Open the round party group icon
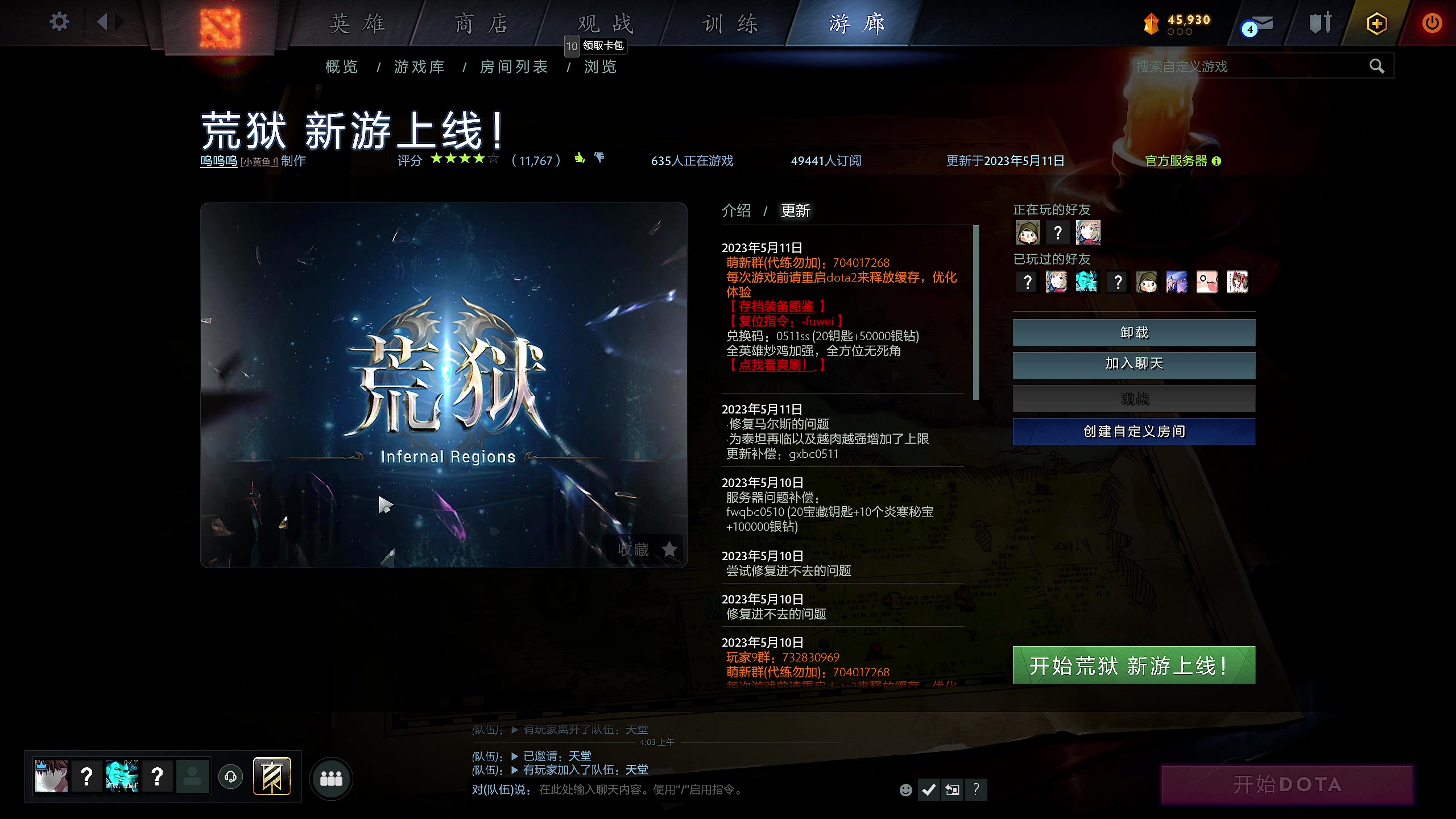1456x819 pixels. click(331, 779)
